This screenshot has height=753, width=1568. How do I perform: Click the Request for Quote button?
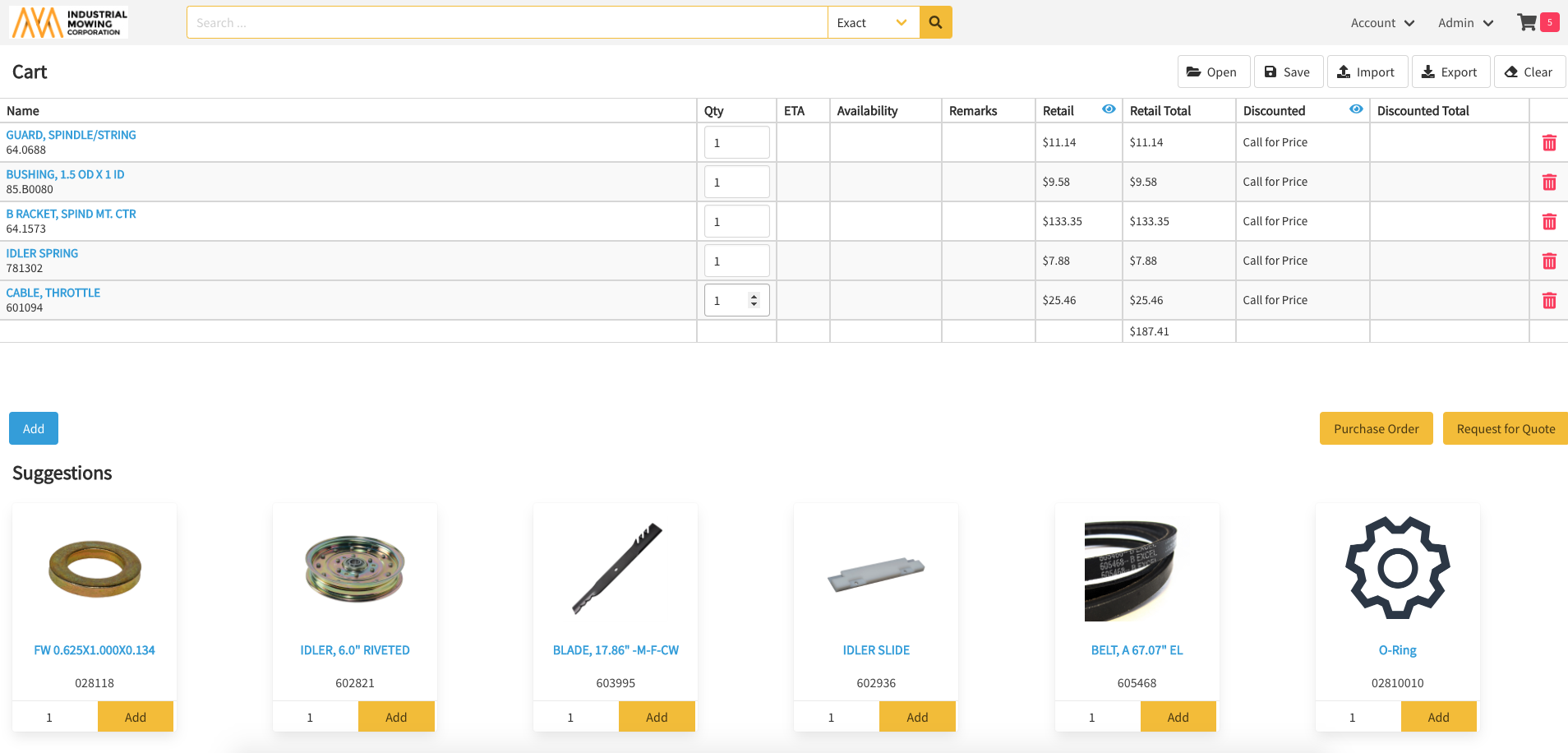point(1505,428)
